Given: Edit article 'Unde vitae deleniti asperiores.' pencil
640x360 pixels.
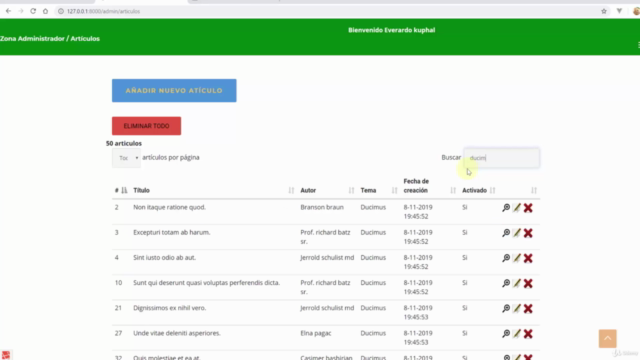Looking at the screenshot, I should (517, 334).
